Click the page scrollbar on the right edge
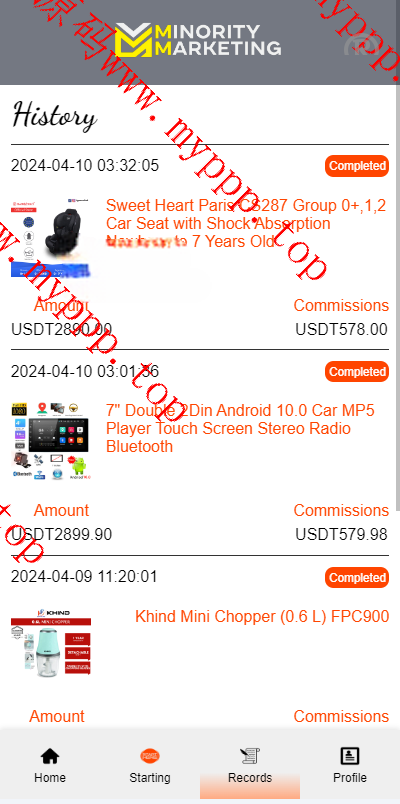The height and width of the screenshot is (804, 400). pyautogui.click(x=397, y=290)
